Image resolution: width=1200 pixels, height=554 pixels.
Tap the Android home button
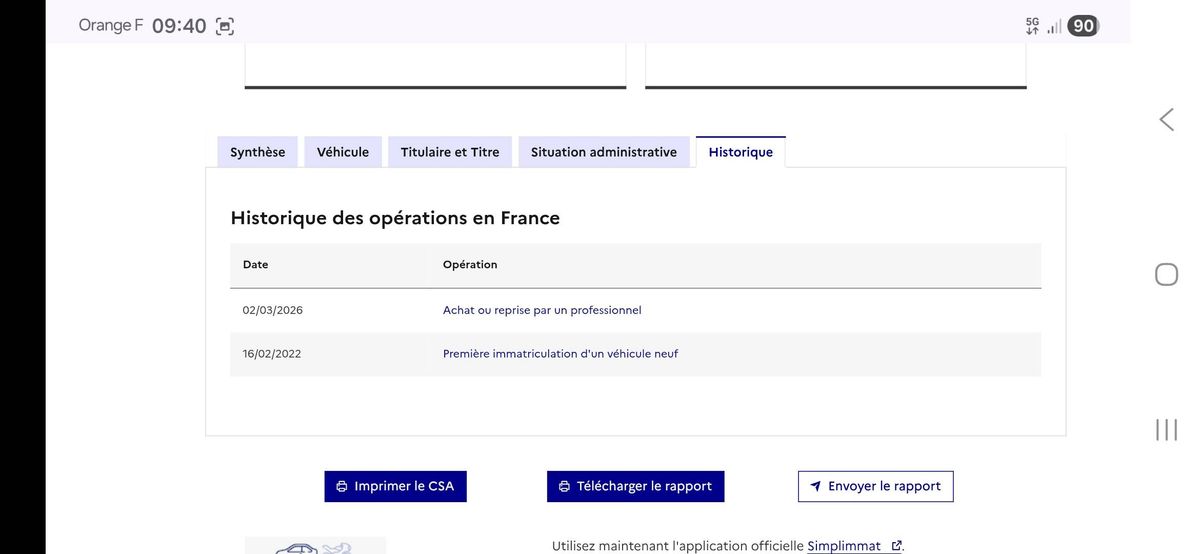click(x=1166, y=274)
